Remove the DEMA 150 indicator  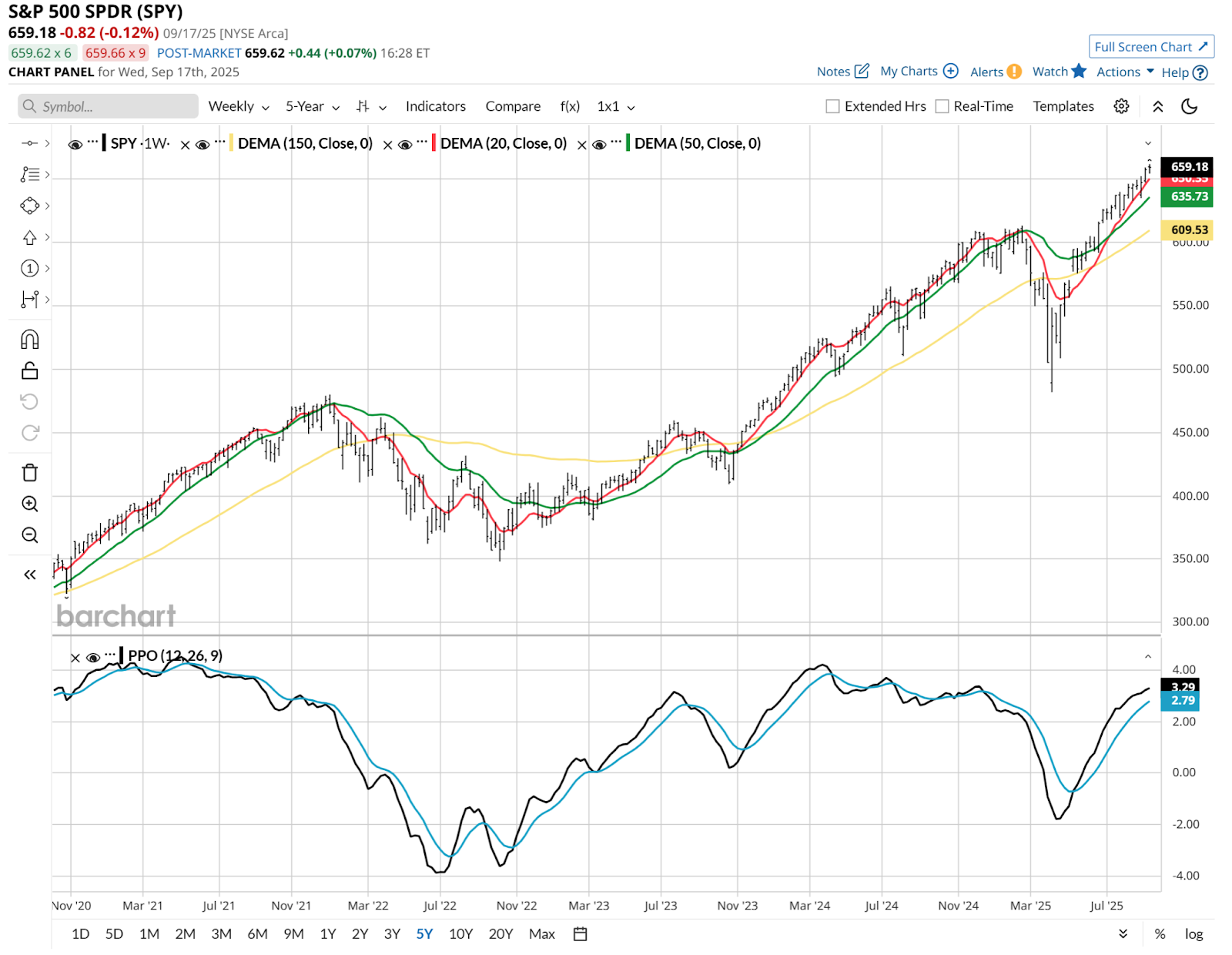[x=185, y=145]
